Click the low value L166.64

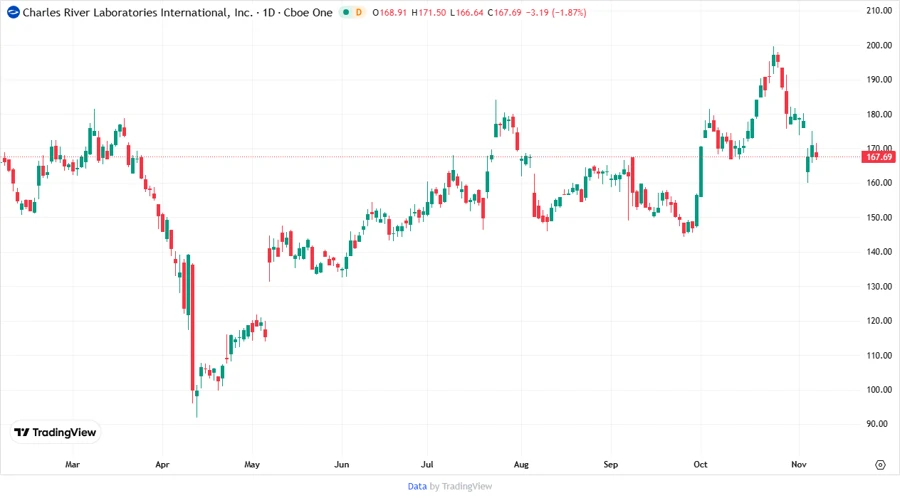(x=467, y=12)
